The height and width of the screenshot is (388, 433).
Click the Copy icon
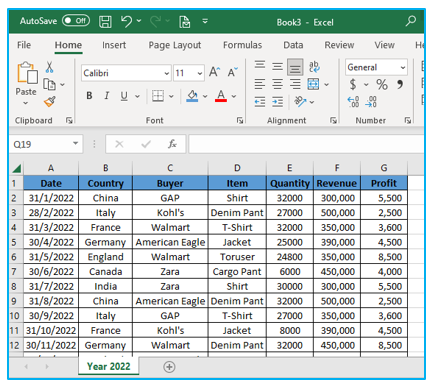pos(49,84)
